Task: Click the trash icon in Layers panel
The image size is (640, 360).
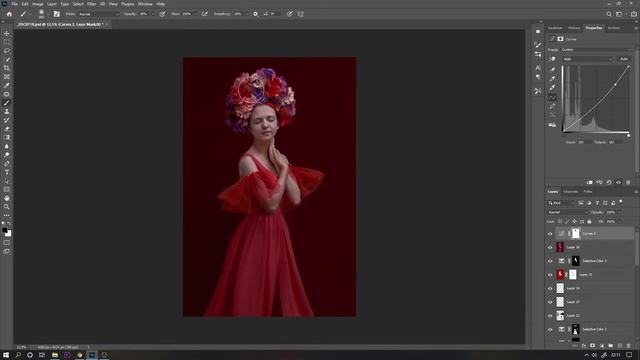Action: [629, 346]
